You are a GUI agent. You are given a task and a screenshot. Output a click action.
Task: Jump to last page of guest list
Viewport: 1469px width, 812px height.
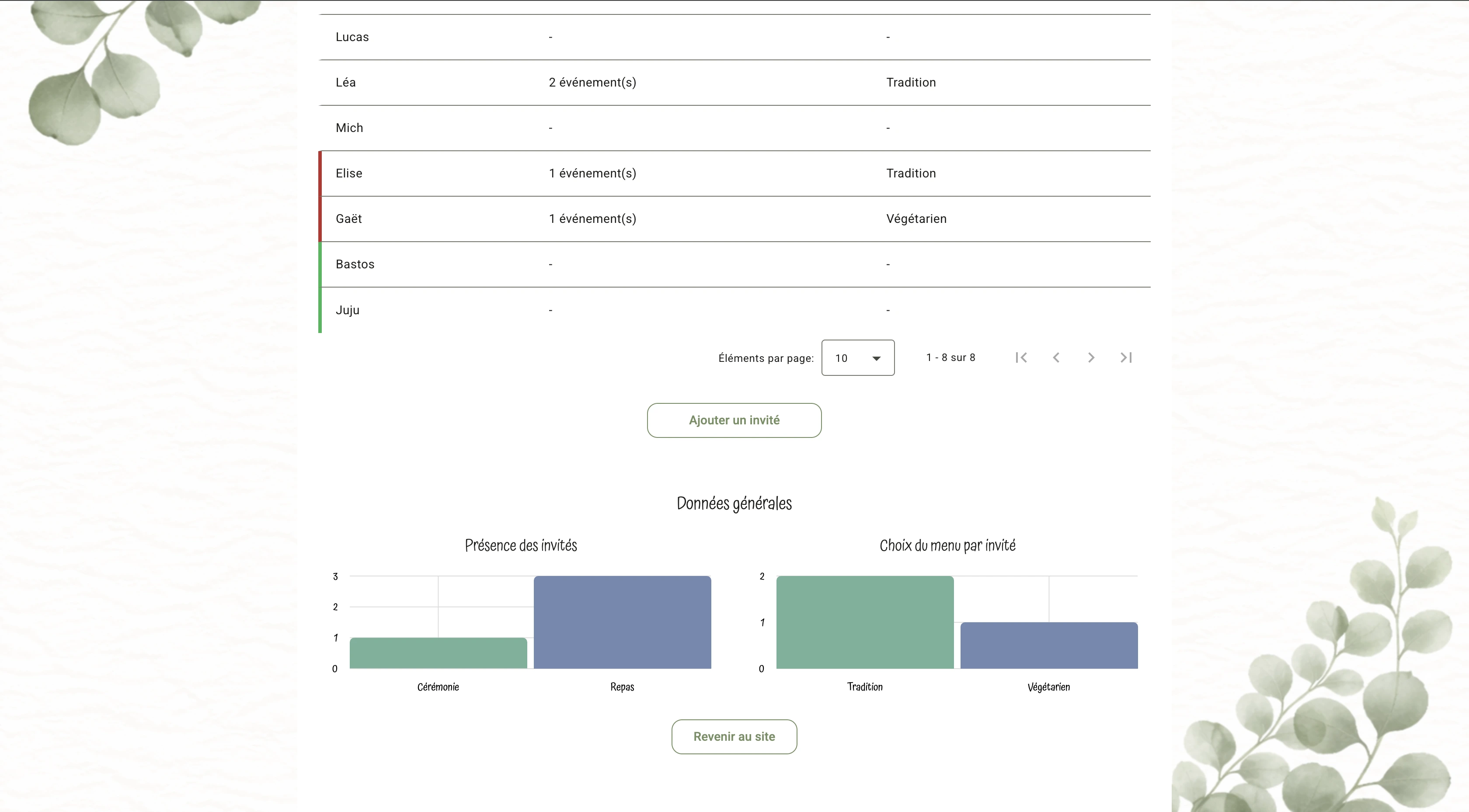point(1126,357)
